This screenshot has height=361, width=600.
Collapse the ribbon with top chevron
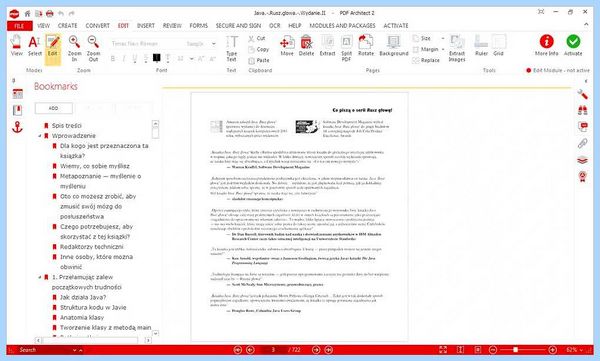586,25
